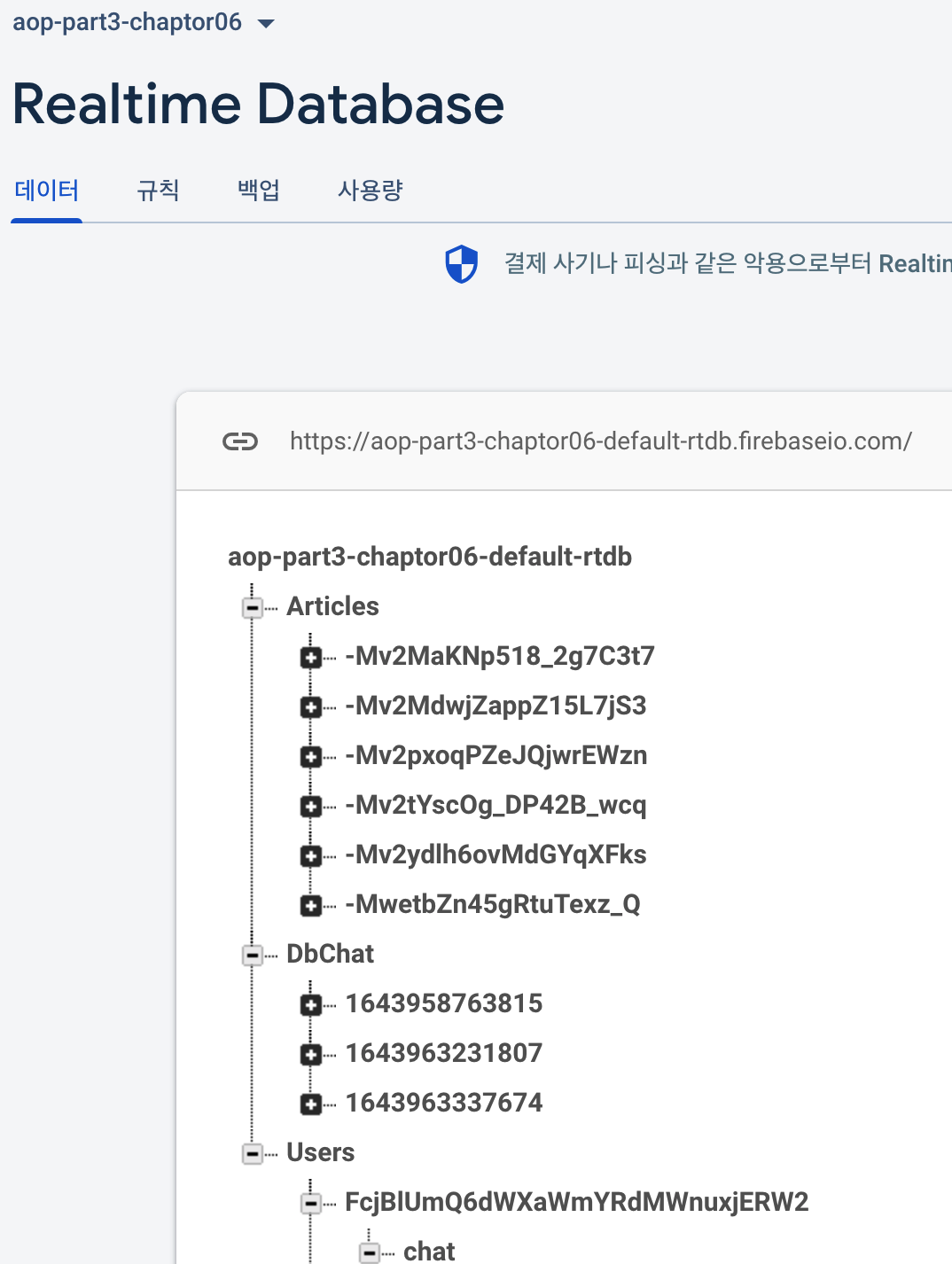Click the blue security shield icon
The image size is (952, 1264).
coord(461,264)
